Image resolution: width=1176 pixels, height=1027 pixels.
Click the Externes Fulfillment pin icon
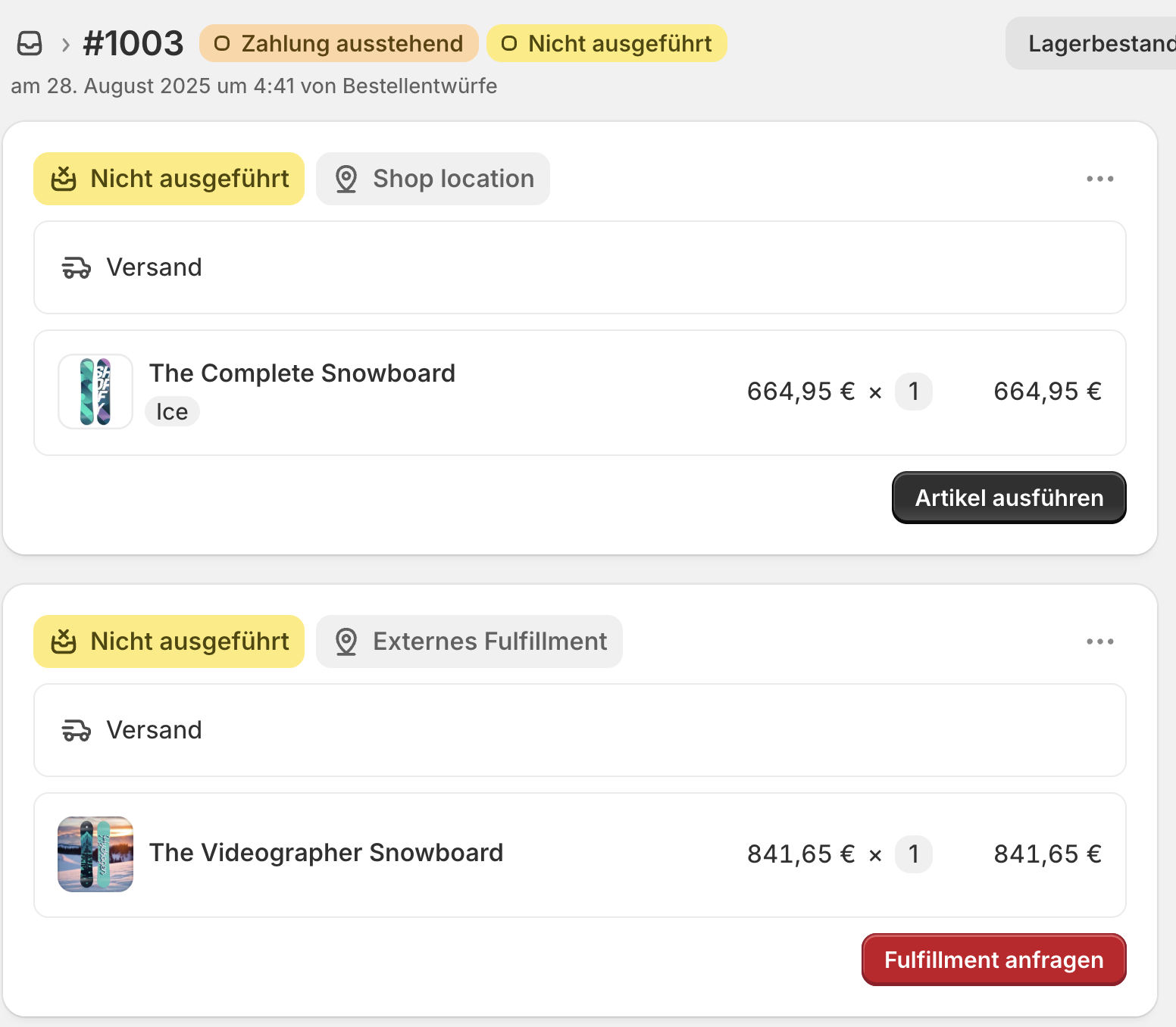tap(346, 642)
